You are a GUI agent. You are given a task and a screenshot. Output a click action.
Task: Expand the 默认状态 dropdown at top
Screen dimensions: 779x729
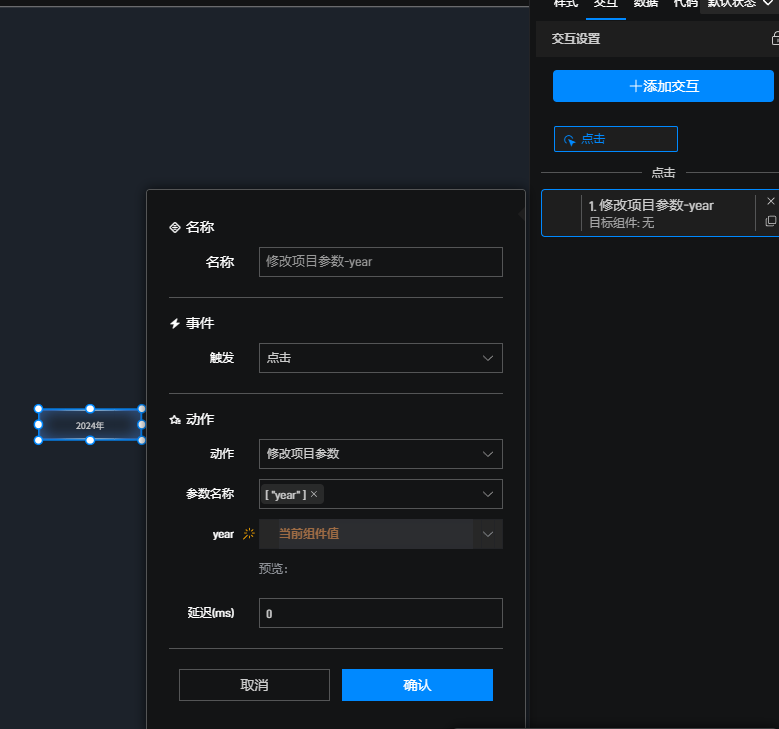click(x=739, y=4)
